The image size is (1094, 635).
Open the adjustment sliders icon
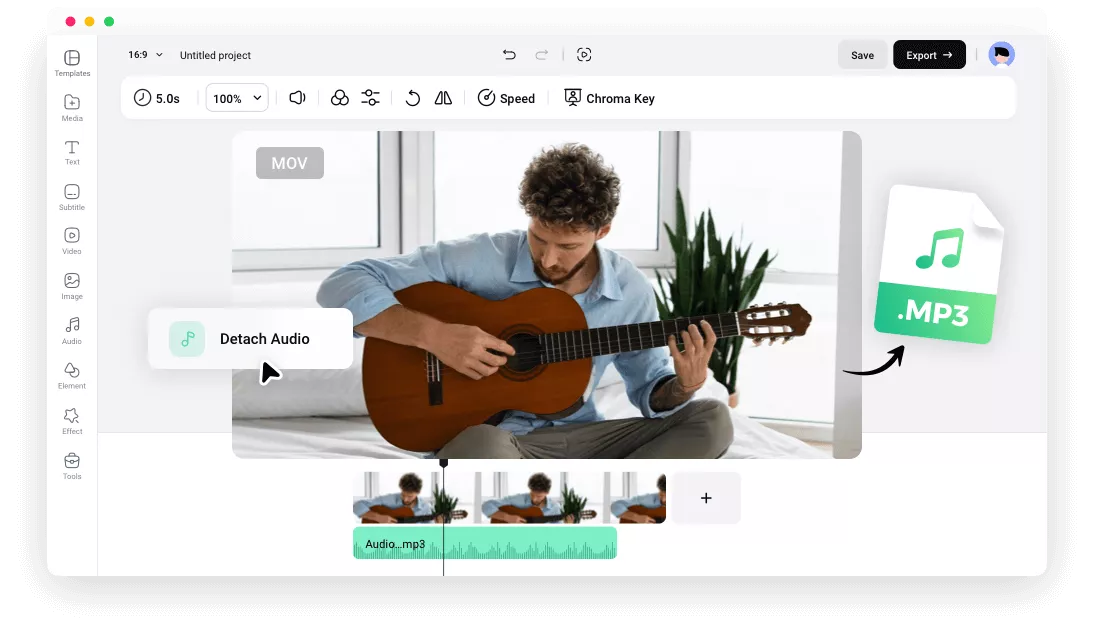point(370,98)
